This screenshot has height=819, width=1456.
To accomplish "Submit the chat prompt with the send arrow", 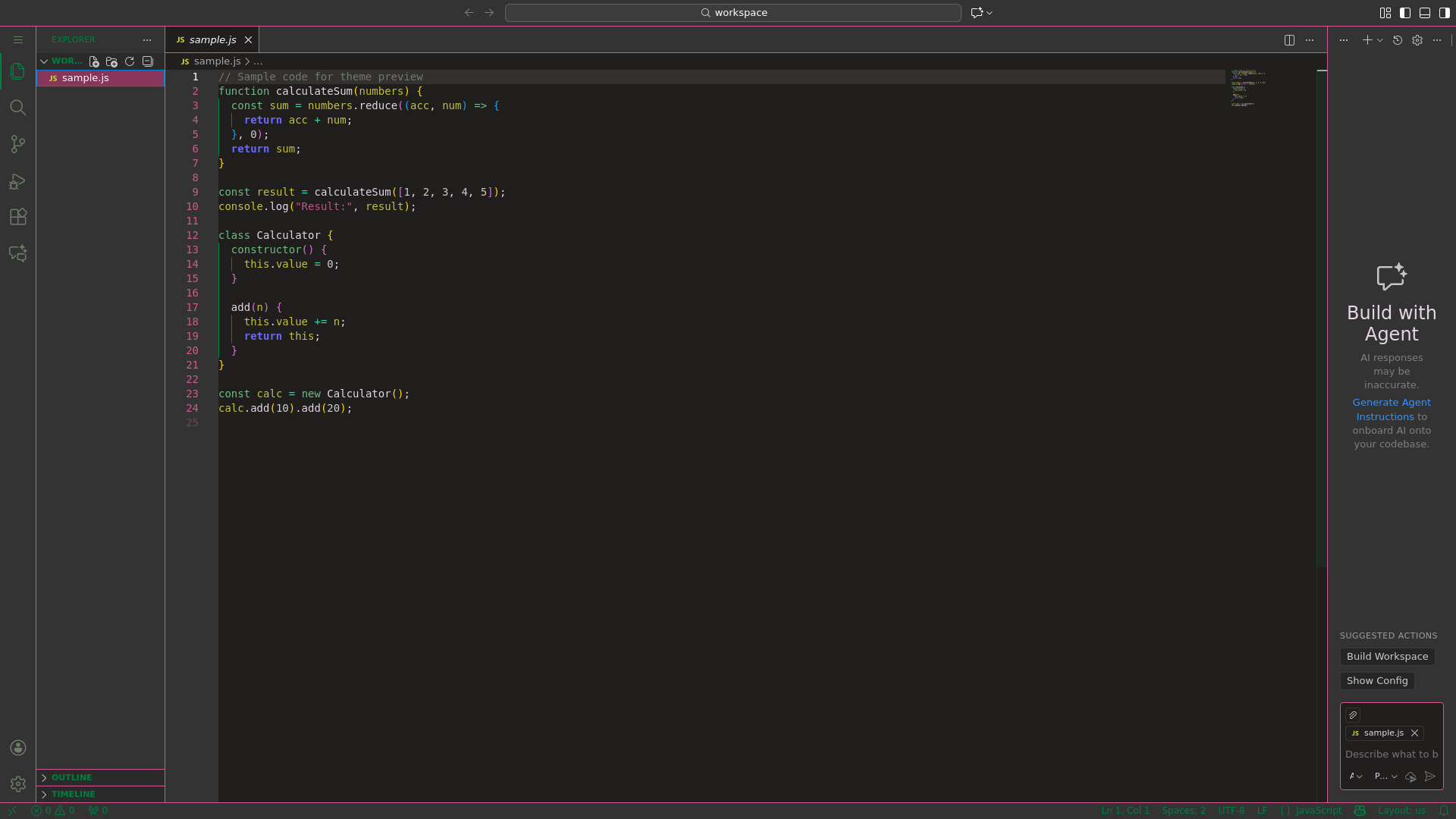I will coord(1430,777).
